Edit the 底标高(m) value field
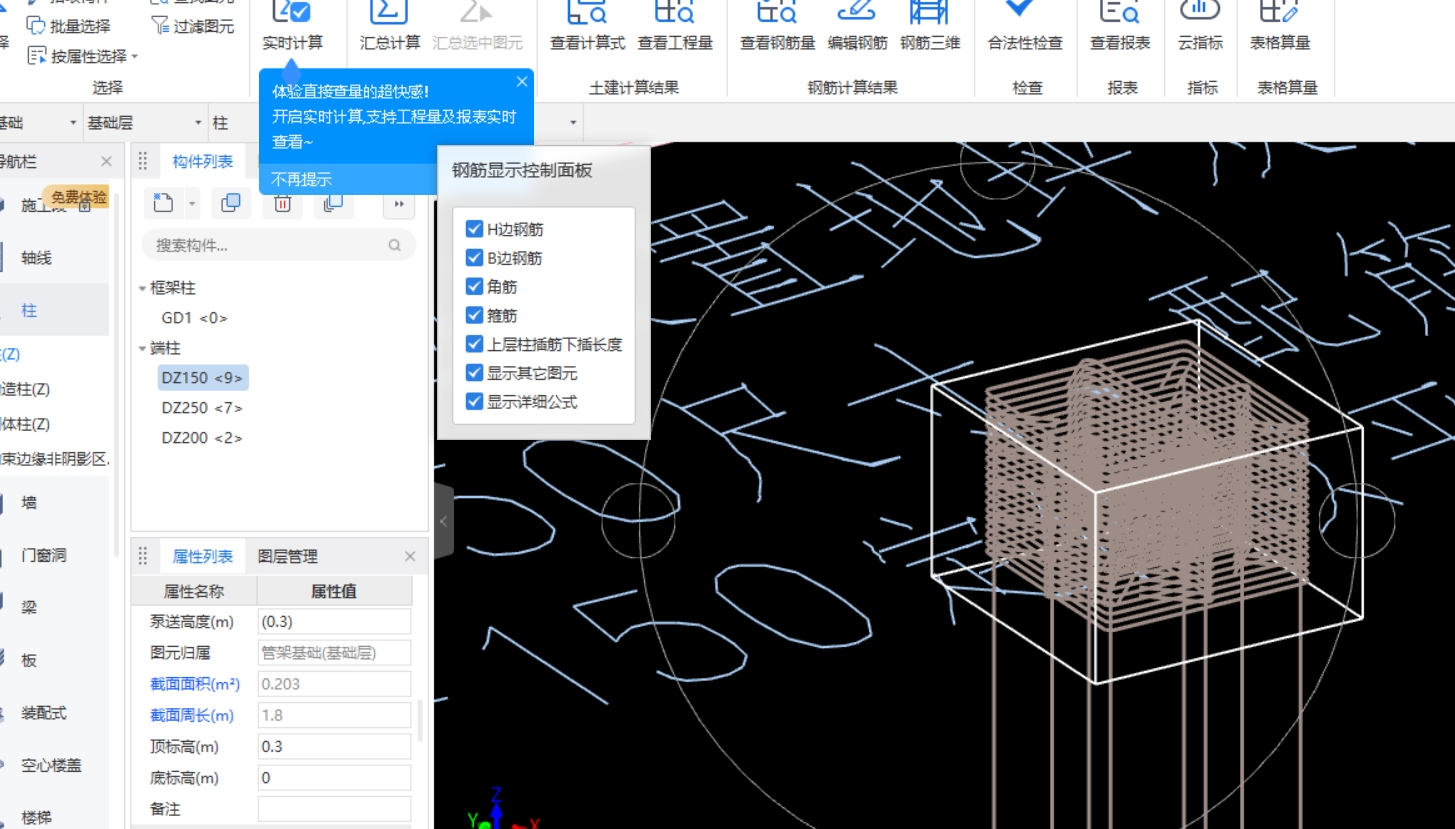Viewport: 1455px width, 829px height. (335, 778)
